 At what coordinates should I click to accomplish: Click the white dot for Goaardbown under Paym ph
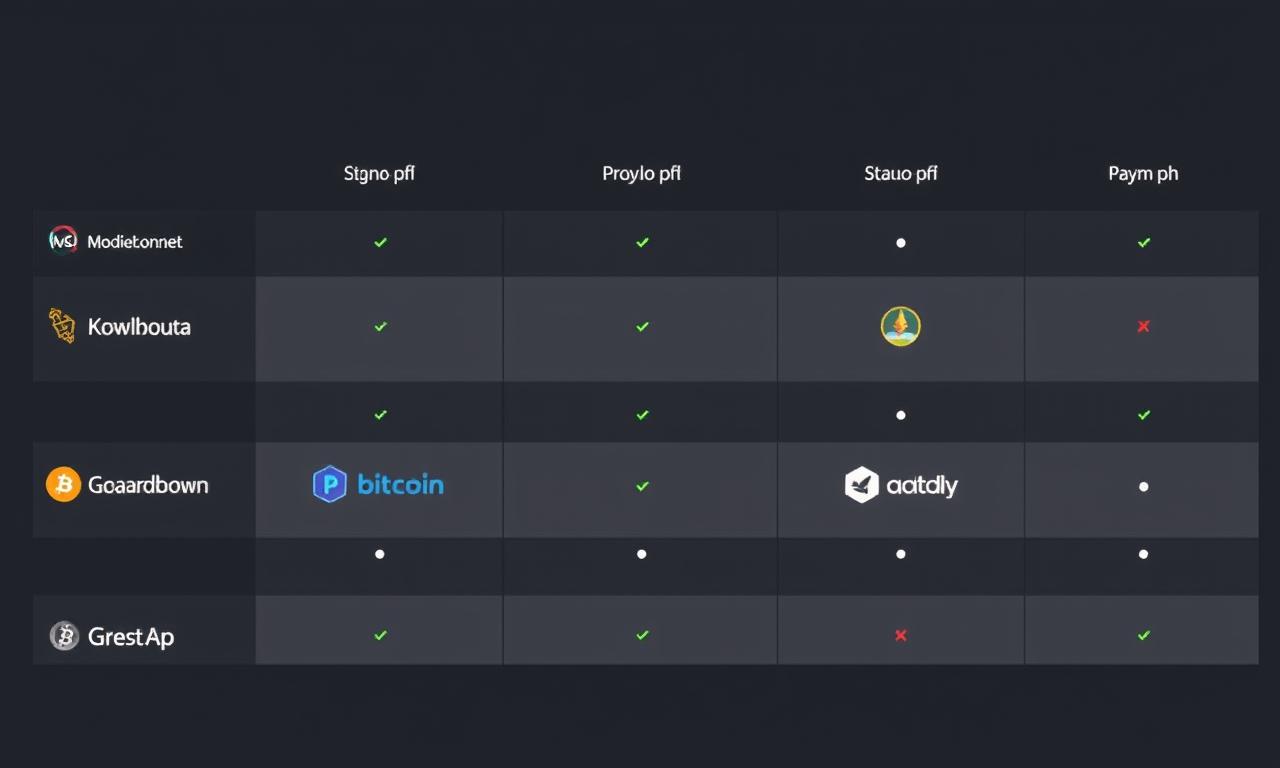1144,487
